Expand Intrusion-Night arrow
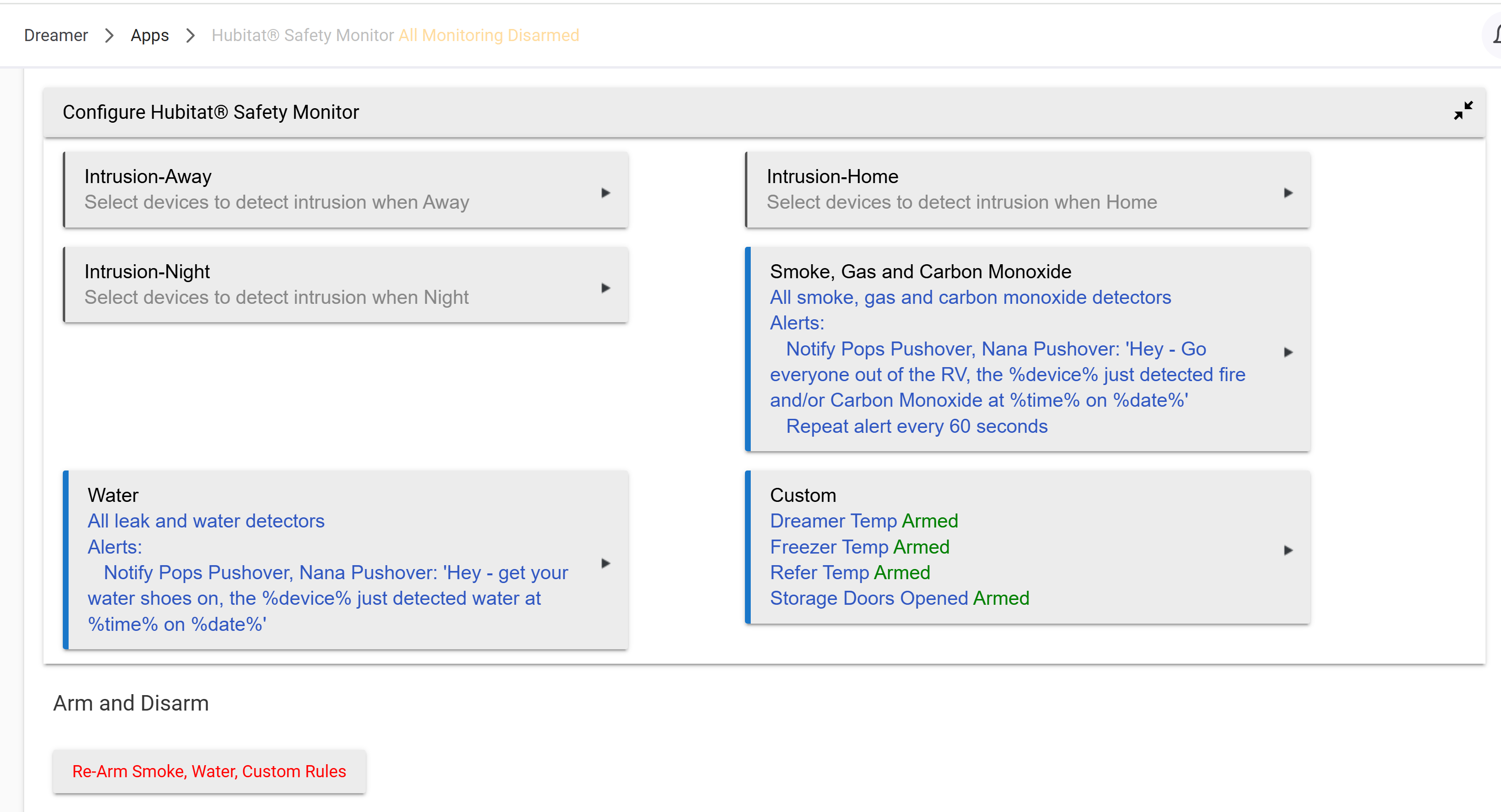 tap(605, 288)
